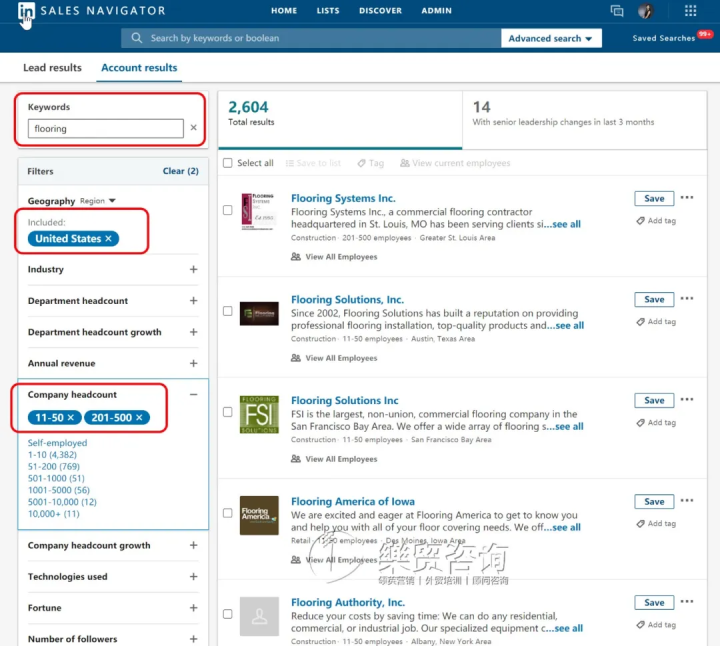
Task: Click the search magnifier icon
Action: pyautogui.click(x=136, y=38)
